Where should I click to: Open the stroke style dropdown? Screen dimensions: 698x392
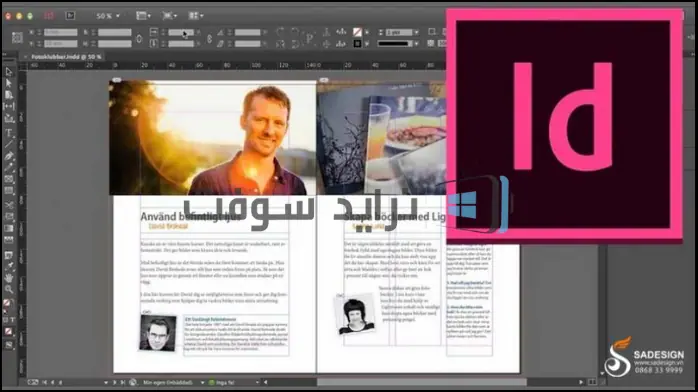click(x=416, y=44)
